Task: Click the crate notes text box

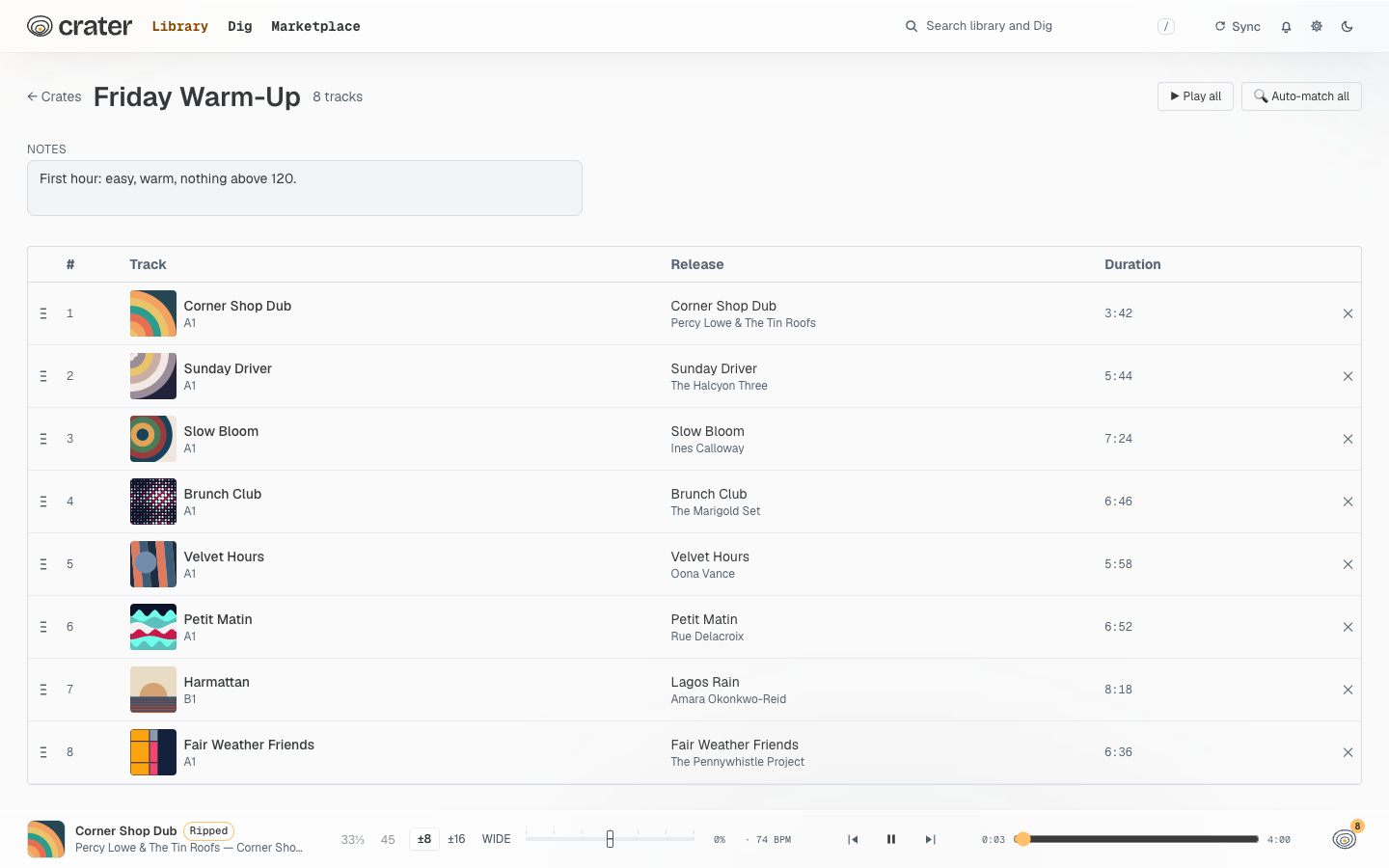Action: (x=305, y=188)
